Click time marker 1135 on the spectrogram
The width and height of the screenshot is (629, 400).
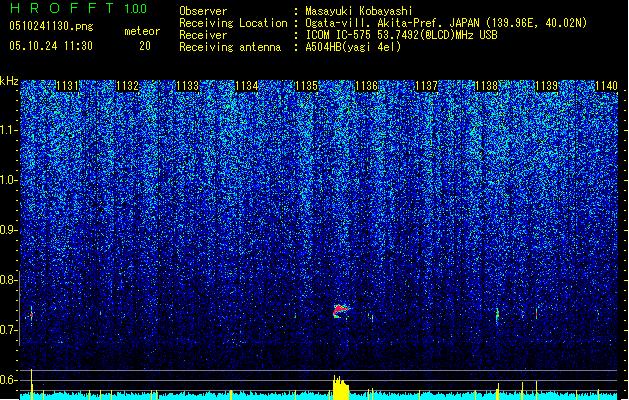306,86
